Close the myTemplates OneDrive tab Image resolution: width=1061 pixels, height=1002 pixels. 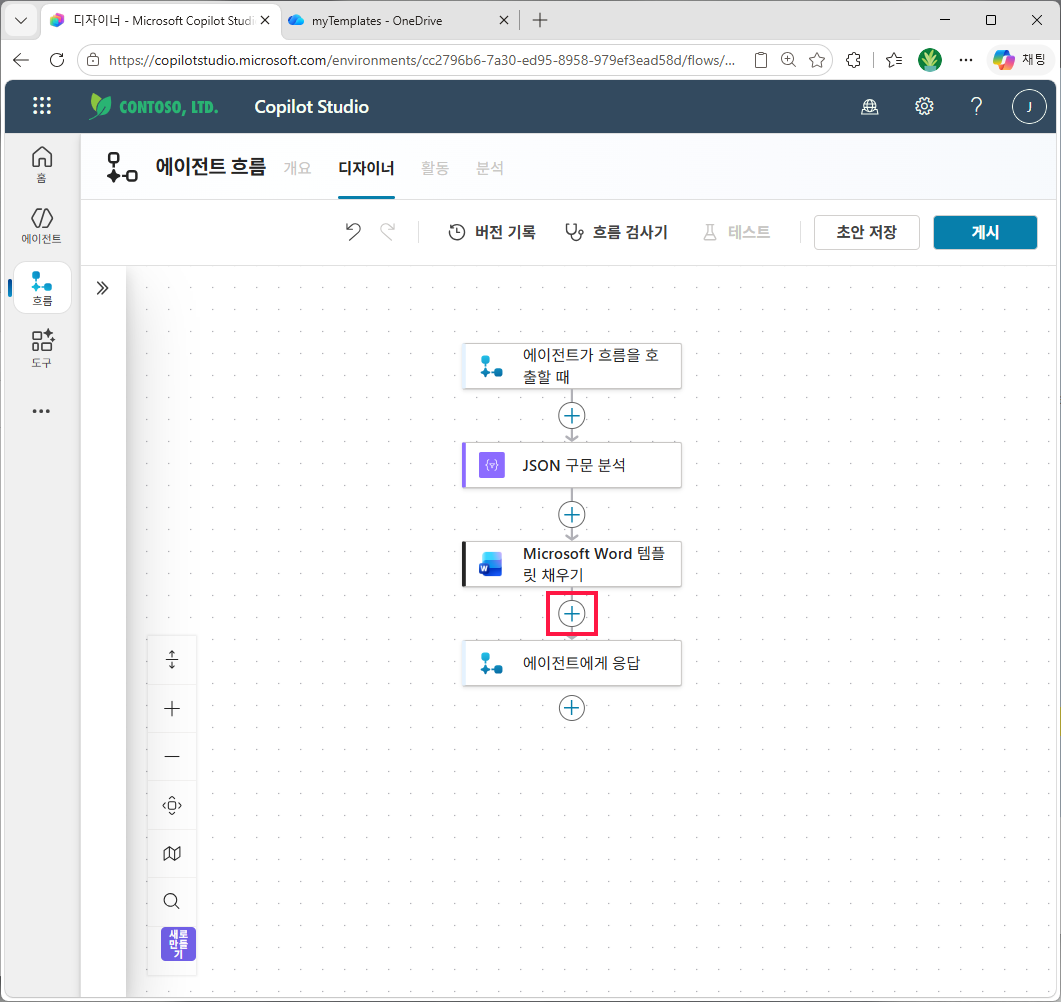pyautogui.click(x=503, y=20)
